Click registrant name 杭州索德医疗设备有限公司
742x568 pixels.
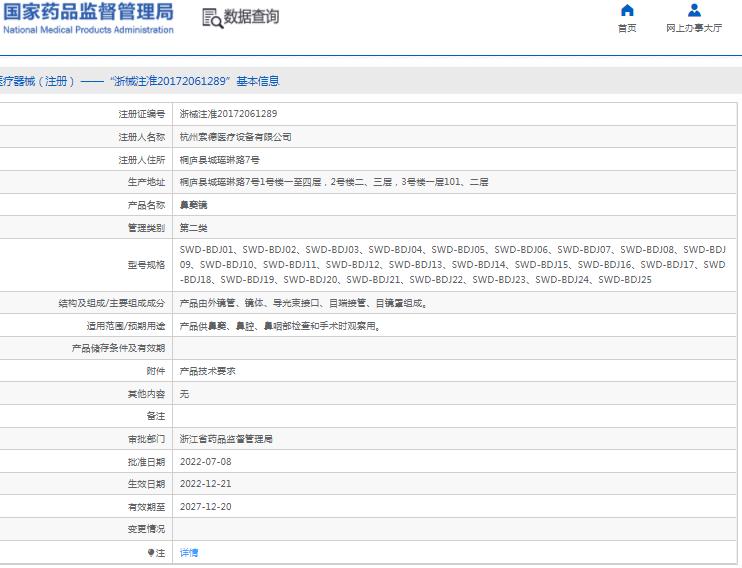[236, 137]
